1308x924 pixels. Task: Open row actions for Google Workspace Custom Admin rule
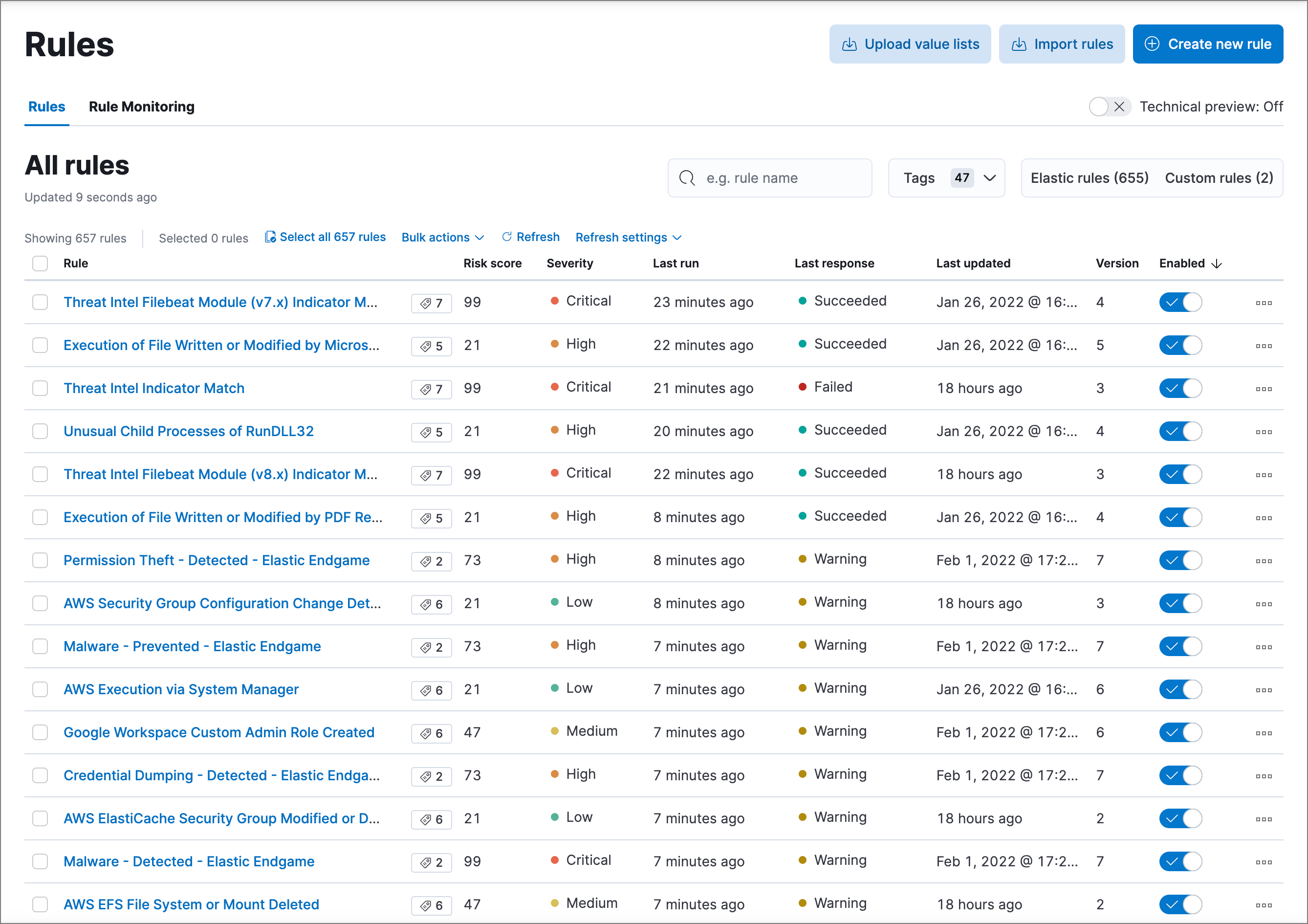click(x=1263, y=732)
